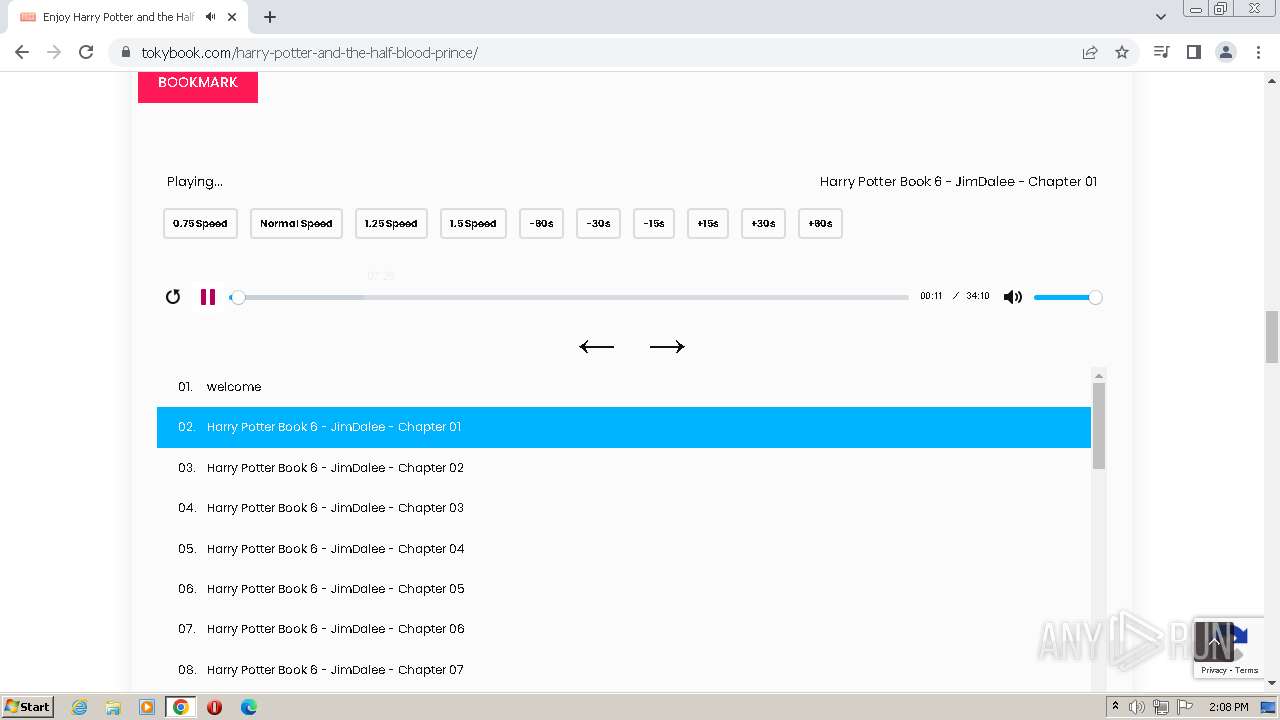Go back in browser history
The height and width of the screenshot is (720, 1280).
22,52
